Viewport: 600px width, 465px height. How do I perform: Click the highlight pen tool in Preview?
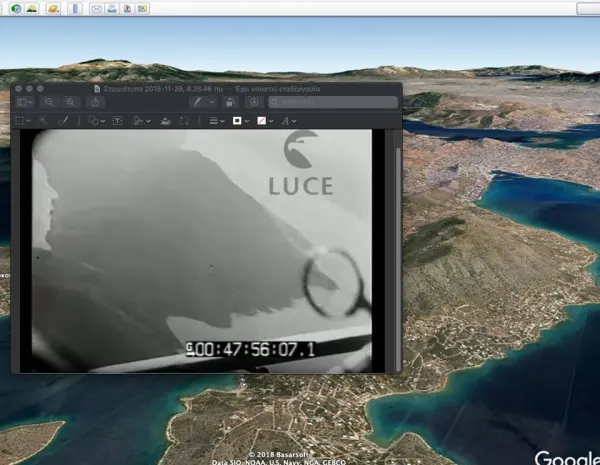click(x=197, y=102)
